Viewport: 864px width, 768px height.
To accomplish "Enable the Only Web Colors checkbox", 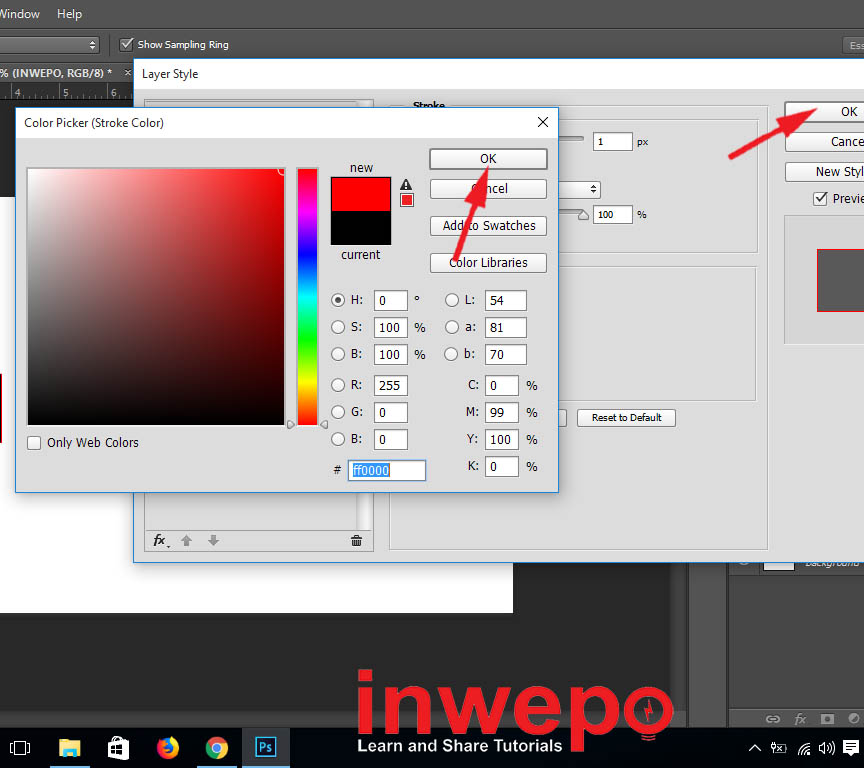I will click(35, 443).
